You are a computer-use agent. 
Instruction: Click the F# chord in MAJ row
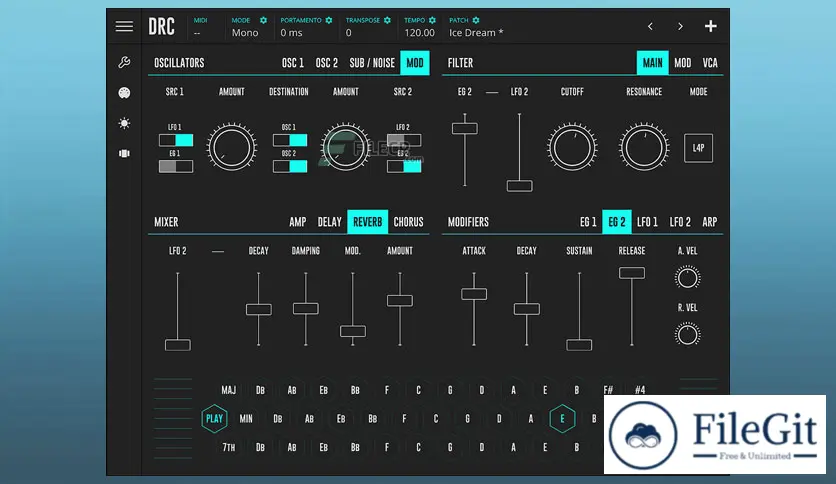pos(608,390)
